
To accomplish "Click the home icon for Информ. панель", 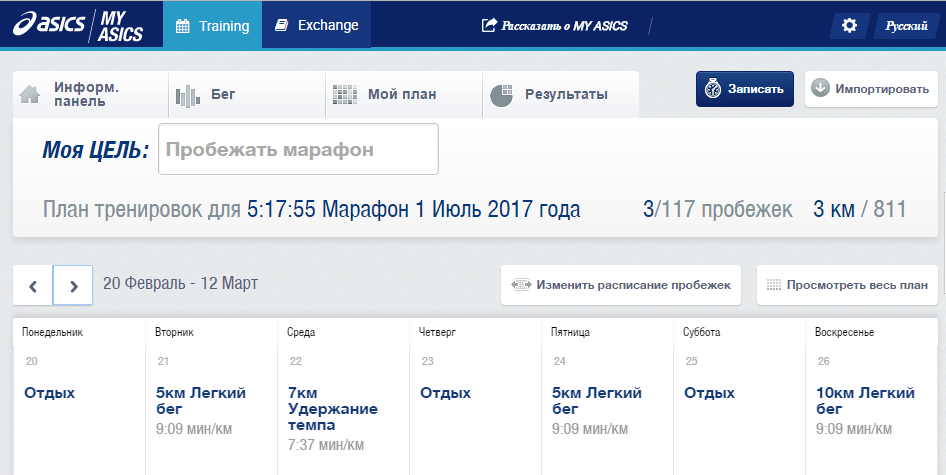I will (x=32, y=95).
